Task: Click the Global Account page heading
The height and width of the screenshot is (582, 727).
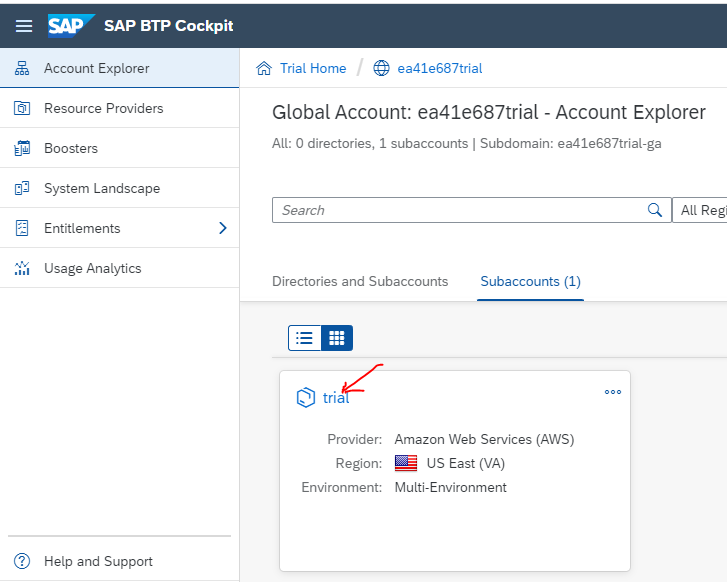Action: pyautogui.click(x=489, y=112)
